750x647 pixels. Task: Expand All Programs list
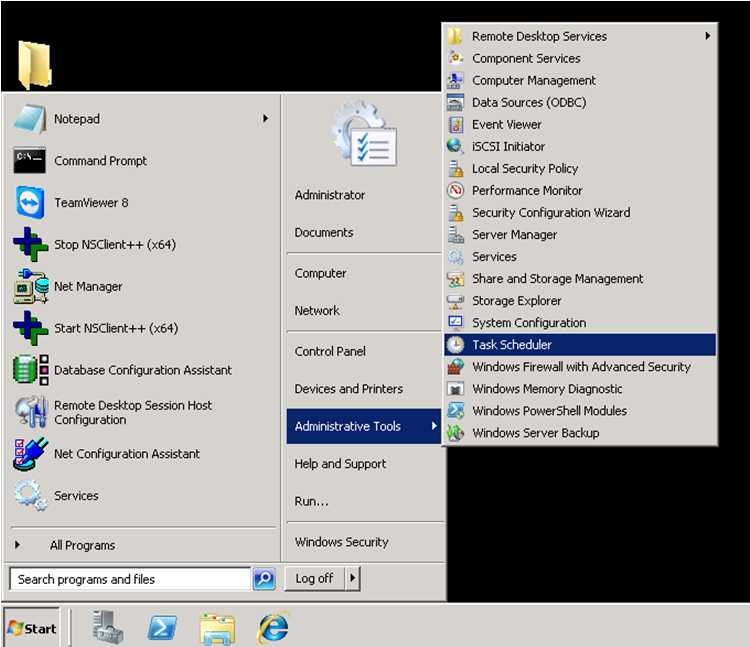point(82,545)
